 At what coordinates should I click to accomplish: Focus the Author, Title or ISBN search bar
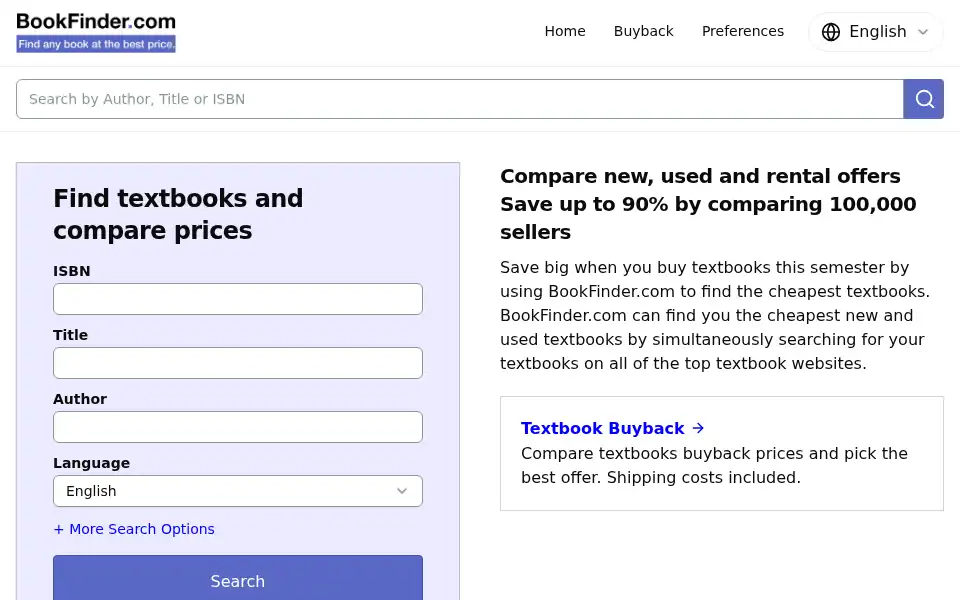click(x=460, y=99)
